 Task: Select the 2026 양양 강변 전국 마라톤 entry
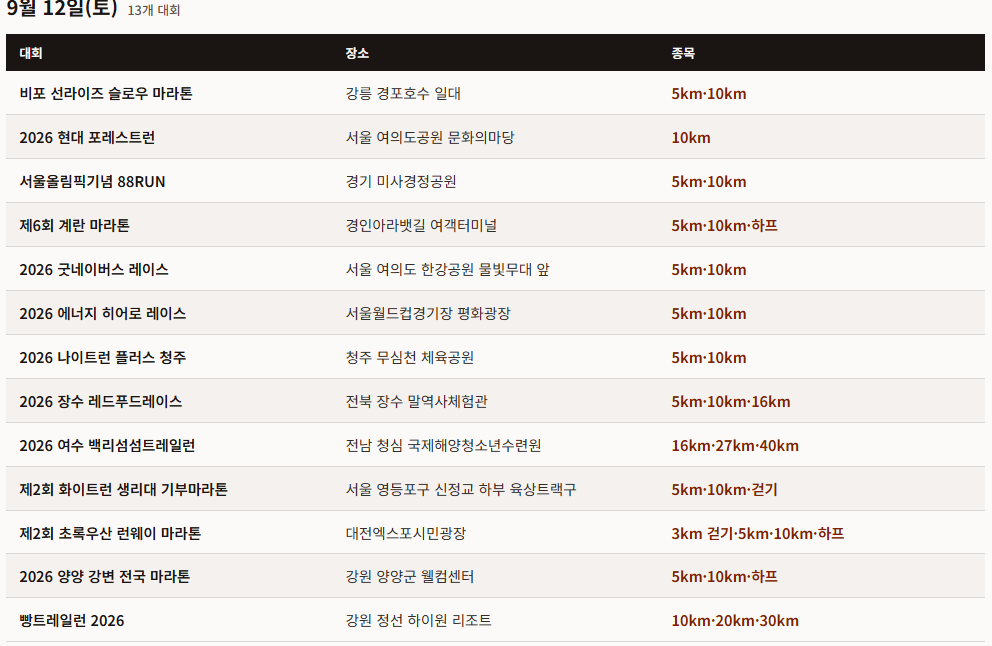click(x=104, y=576)
